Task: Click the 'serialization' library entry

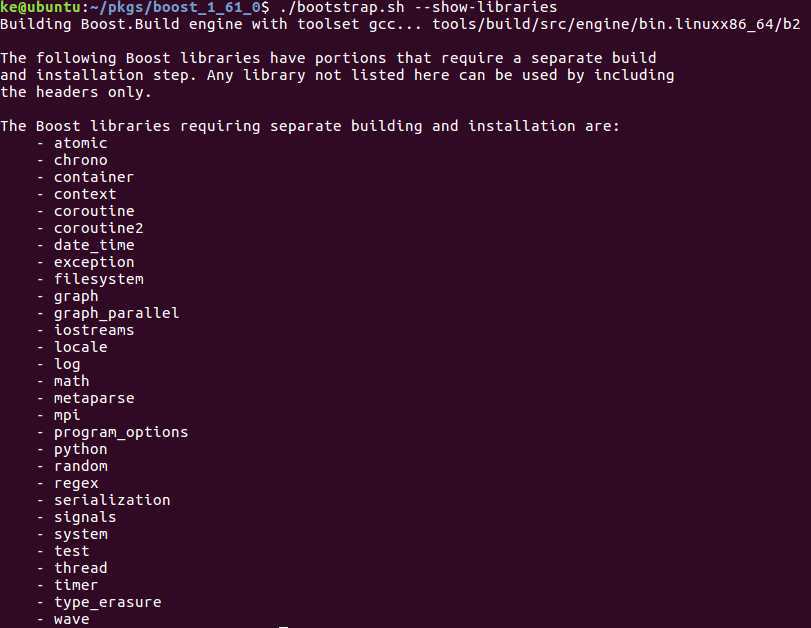Action: click(112, 500)
